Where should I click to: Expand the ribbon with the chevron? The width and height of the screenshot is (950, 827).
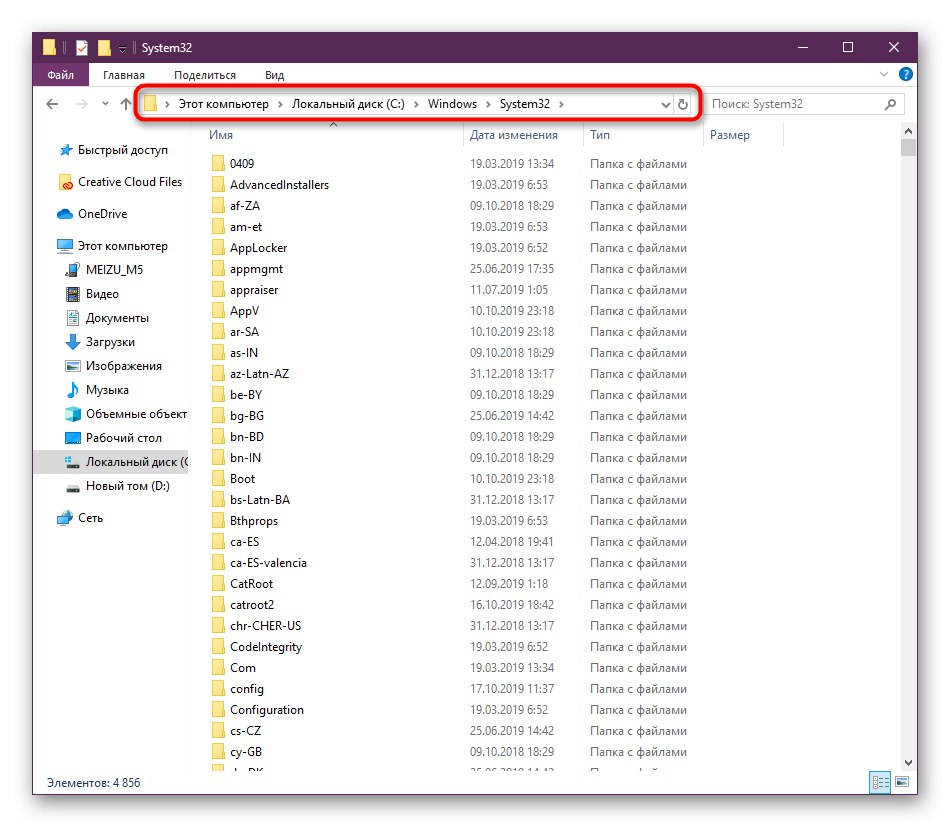pyautogui.click(x=884, y=75)
